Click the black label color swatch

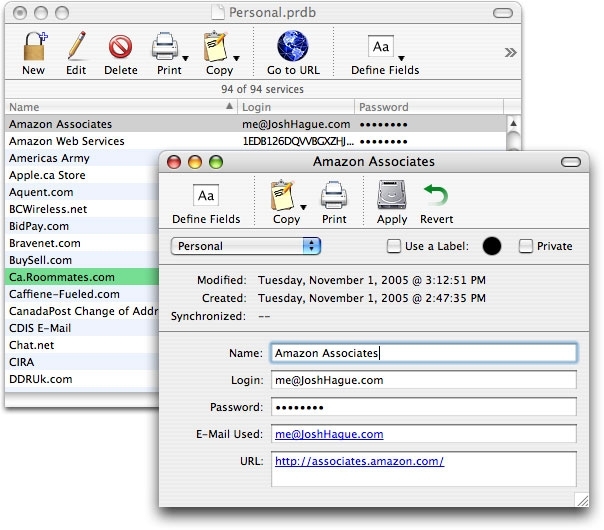tap(492, 246)
